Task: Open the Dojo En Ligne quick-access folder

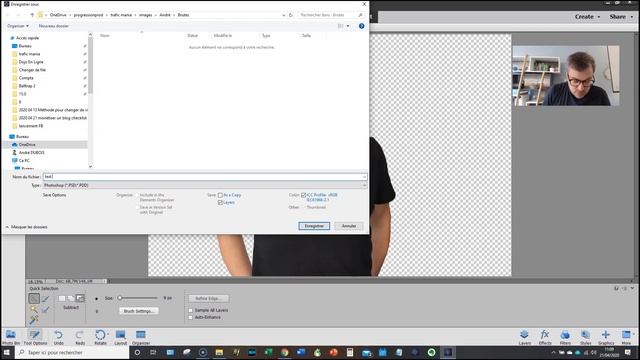Action: click(x=31, y=62)
